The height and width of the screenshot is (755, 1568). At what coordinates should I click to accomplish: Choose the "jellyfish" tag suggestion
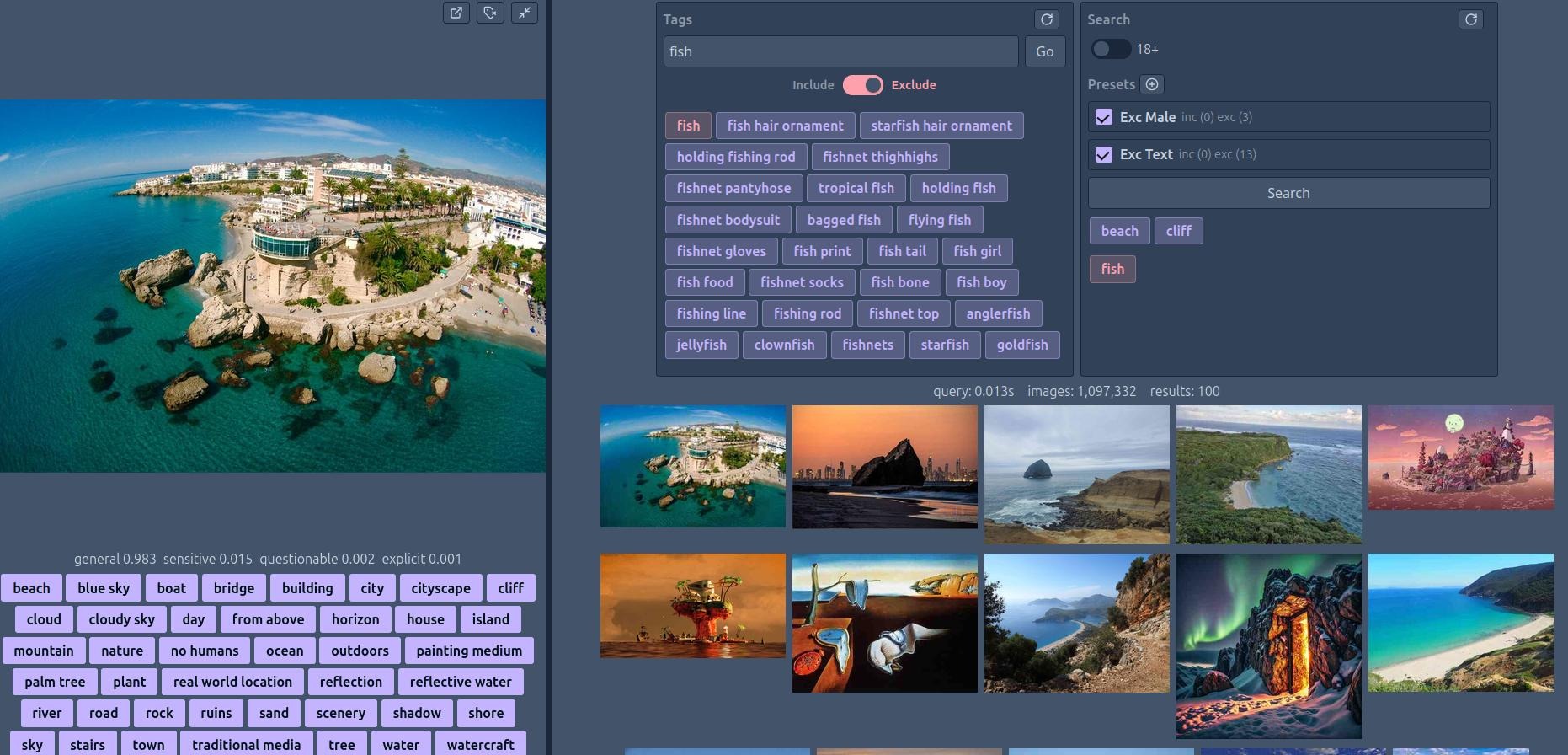tap(701, 345)
